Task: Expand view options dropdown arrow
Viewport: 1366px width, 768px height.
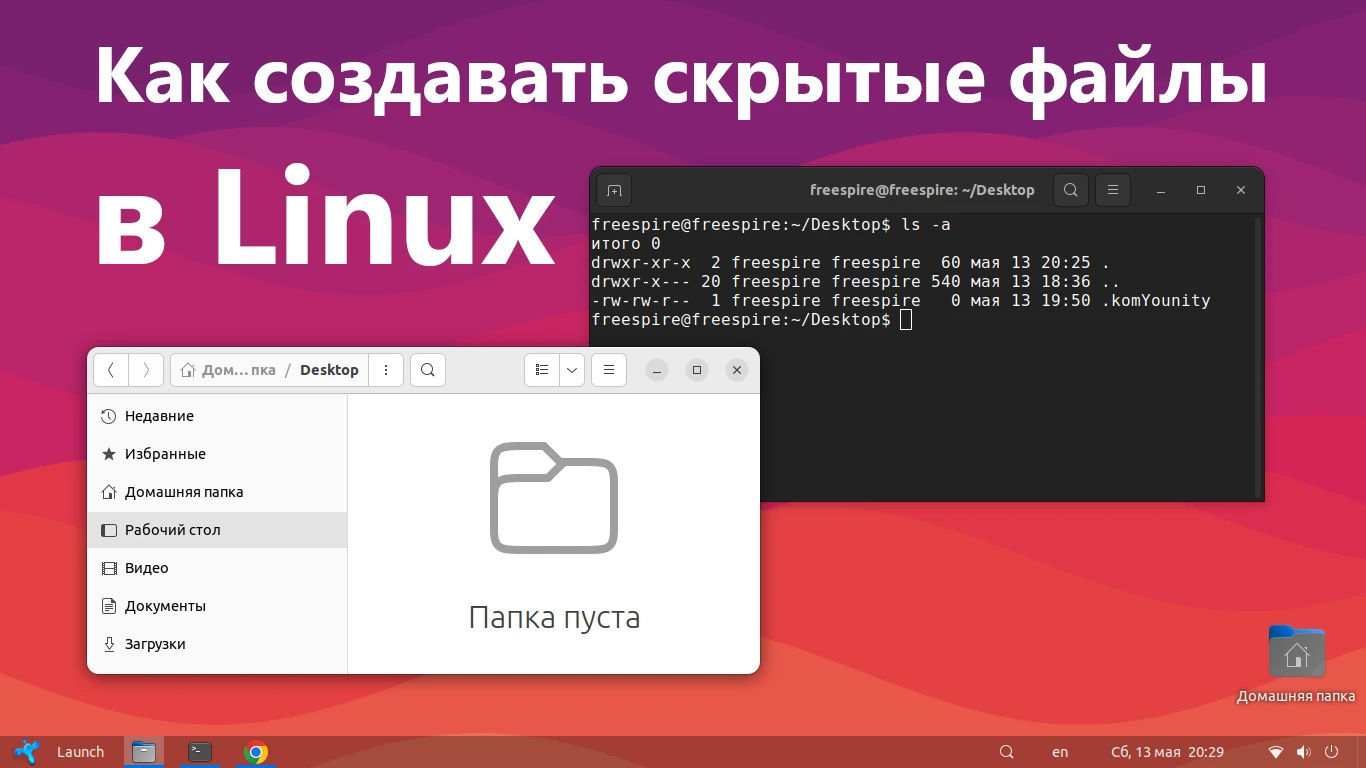Action: click(572, 370)
